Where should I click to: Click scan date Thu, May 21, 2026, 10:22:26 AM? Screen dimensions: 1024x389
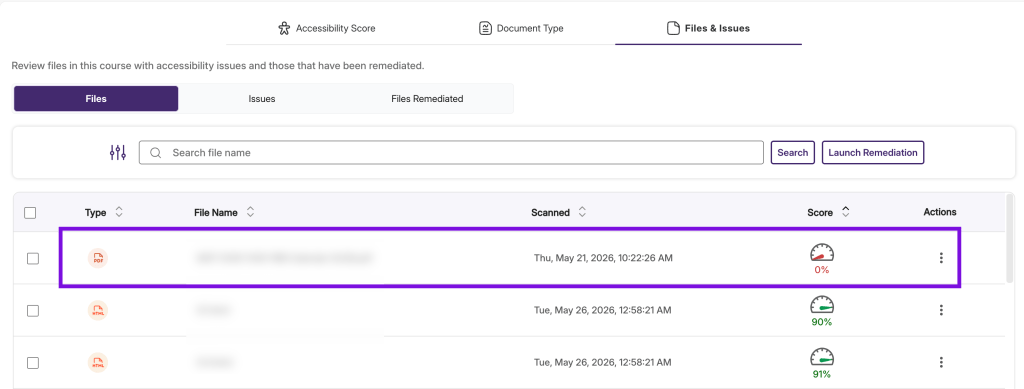[603, 258]
